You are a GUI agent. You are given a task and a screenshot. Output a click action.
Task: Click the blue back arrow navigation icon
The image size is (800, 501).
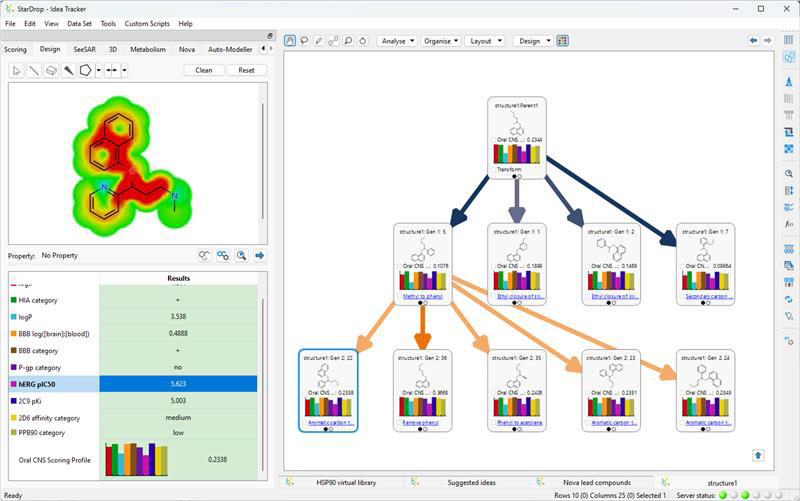754,41
